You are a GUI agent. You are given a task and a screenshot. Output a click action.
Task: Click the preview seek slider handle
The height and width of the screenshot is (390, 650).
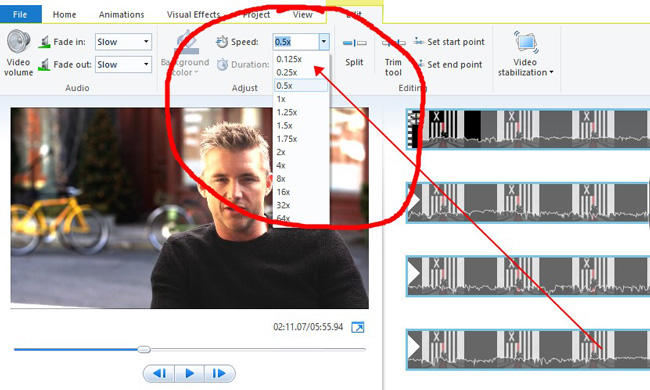pyautogui.click(x=144, y=349)
